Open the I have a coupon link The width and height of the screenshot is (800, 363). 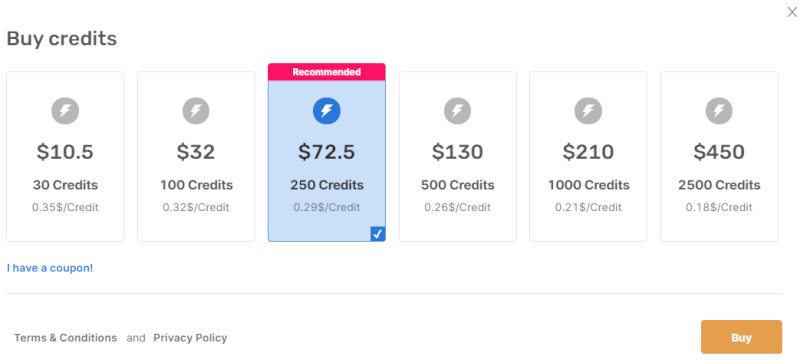click(50, 268)
